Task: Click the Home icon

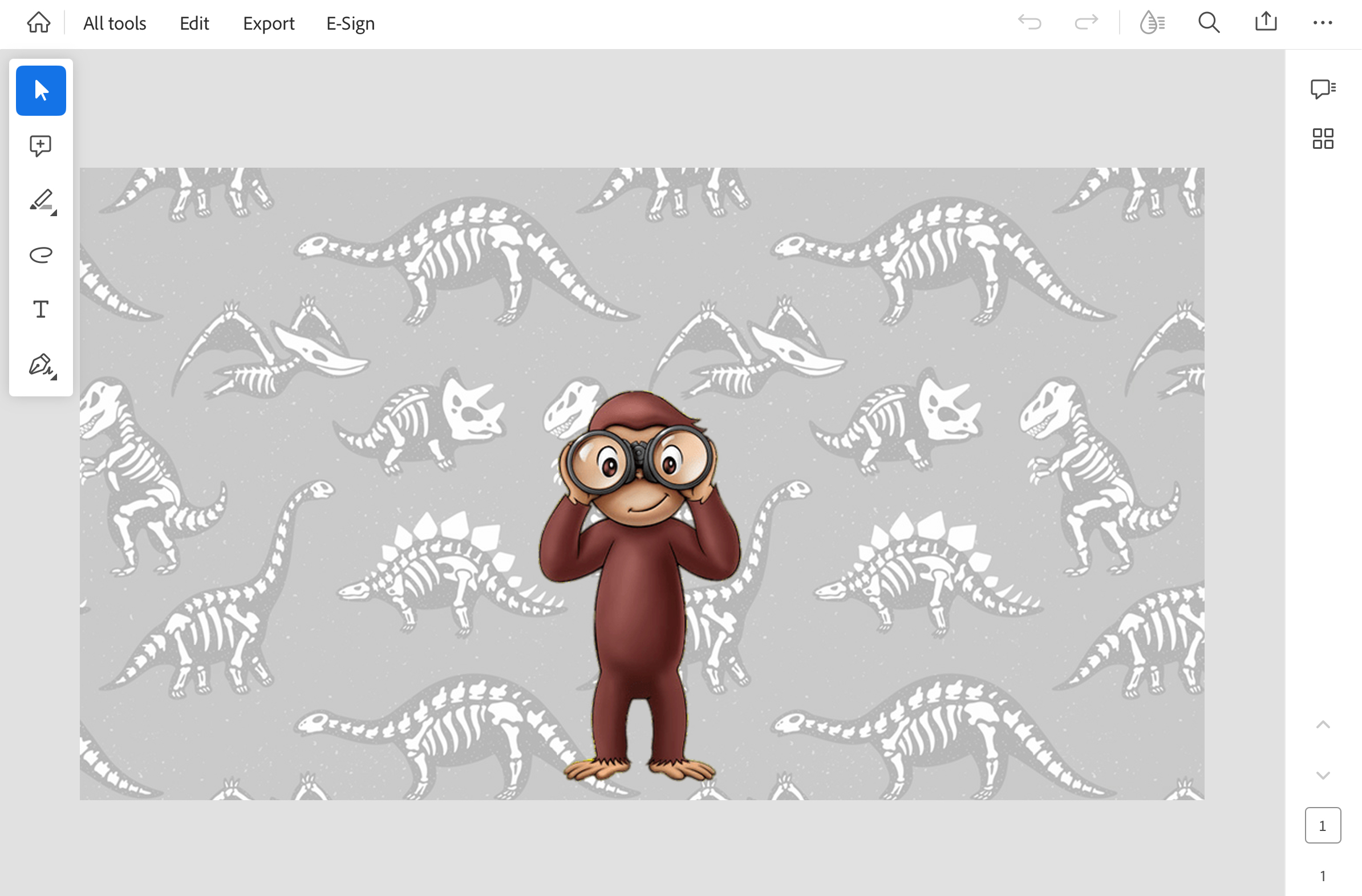Action: point(39,23)
